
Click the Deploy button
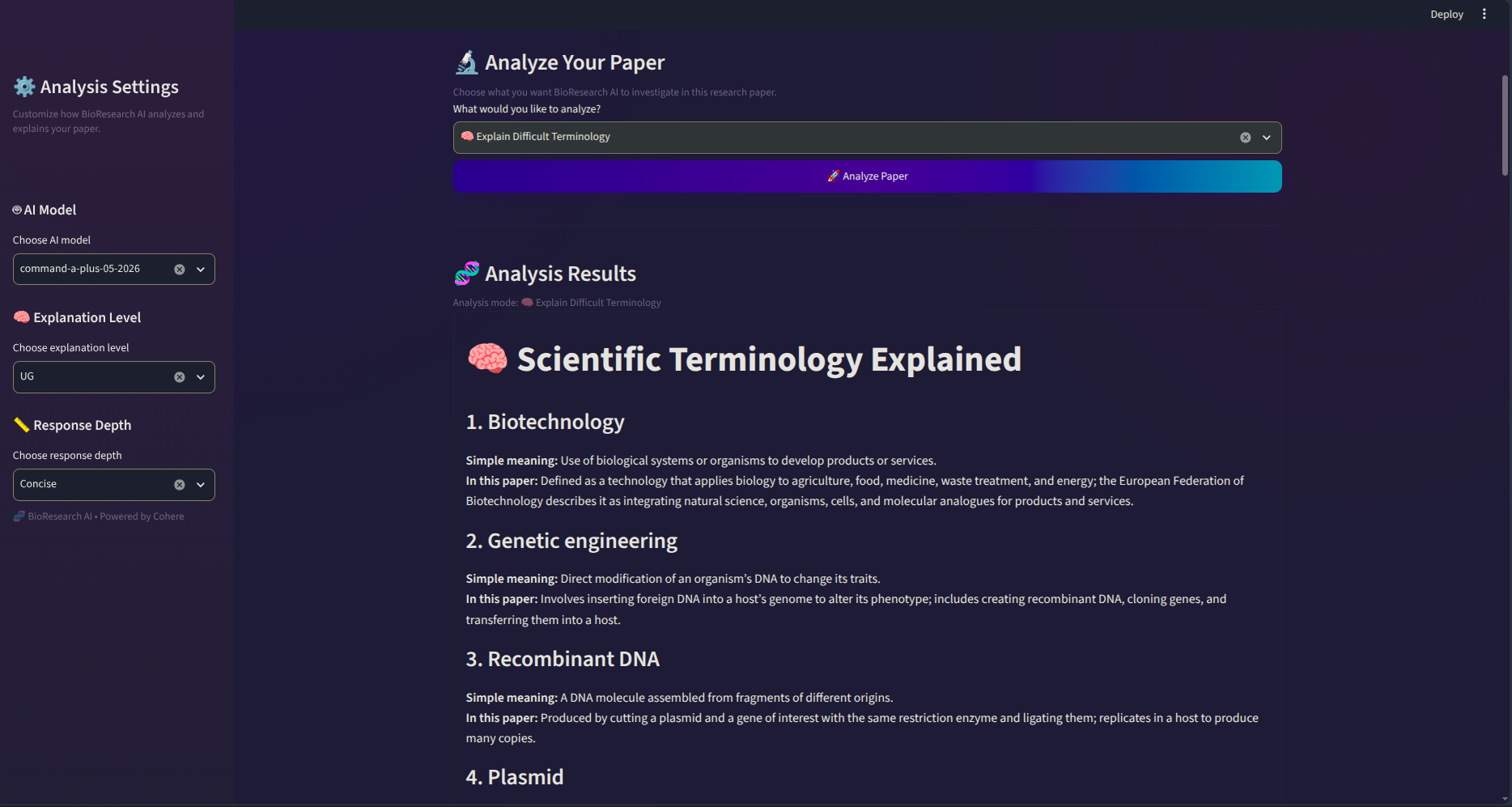click(1446, 14)
